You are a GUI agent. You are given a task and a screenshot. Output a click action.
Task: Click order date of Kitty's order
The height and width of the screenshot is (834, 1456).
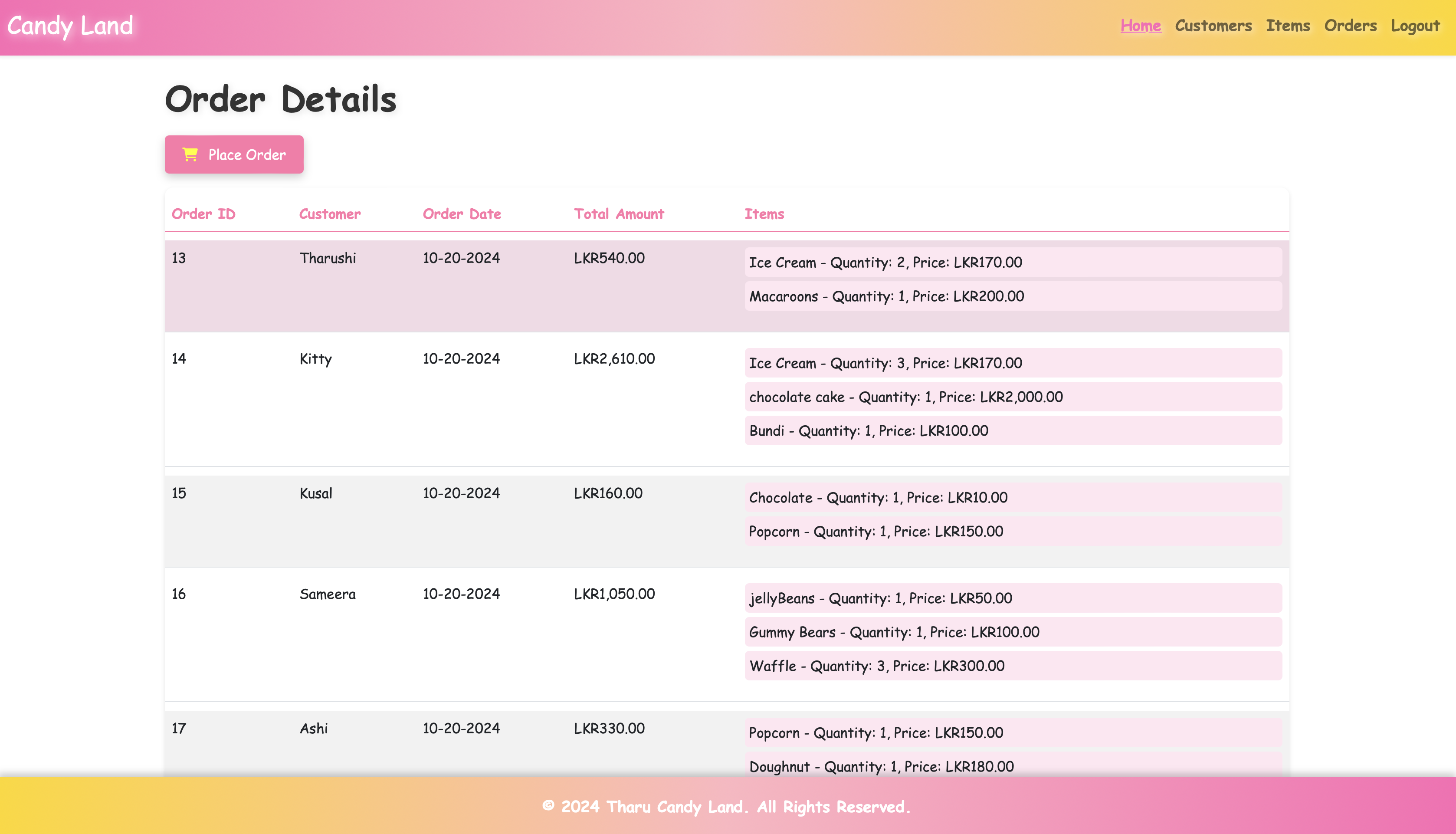pyautogui.click(x=461, y=358)
